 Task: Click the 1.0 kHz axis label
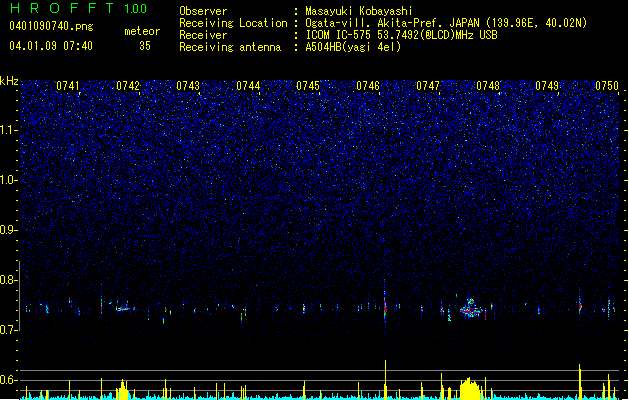tap(8, 180)
